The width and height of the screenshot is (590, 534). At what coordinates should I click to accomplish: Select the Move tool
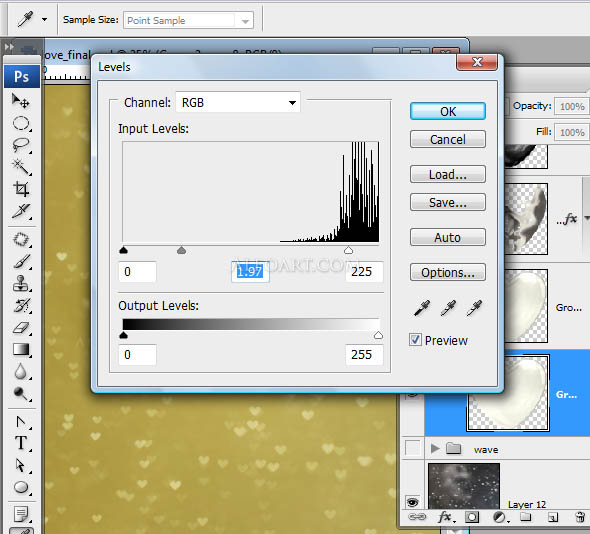[21, 101]
